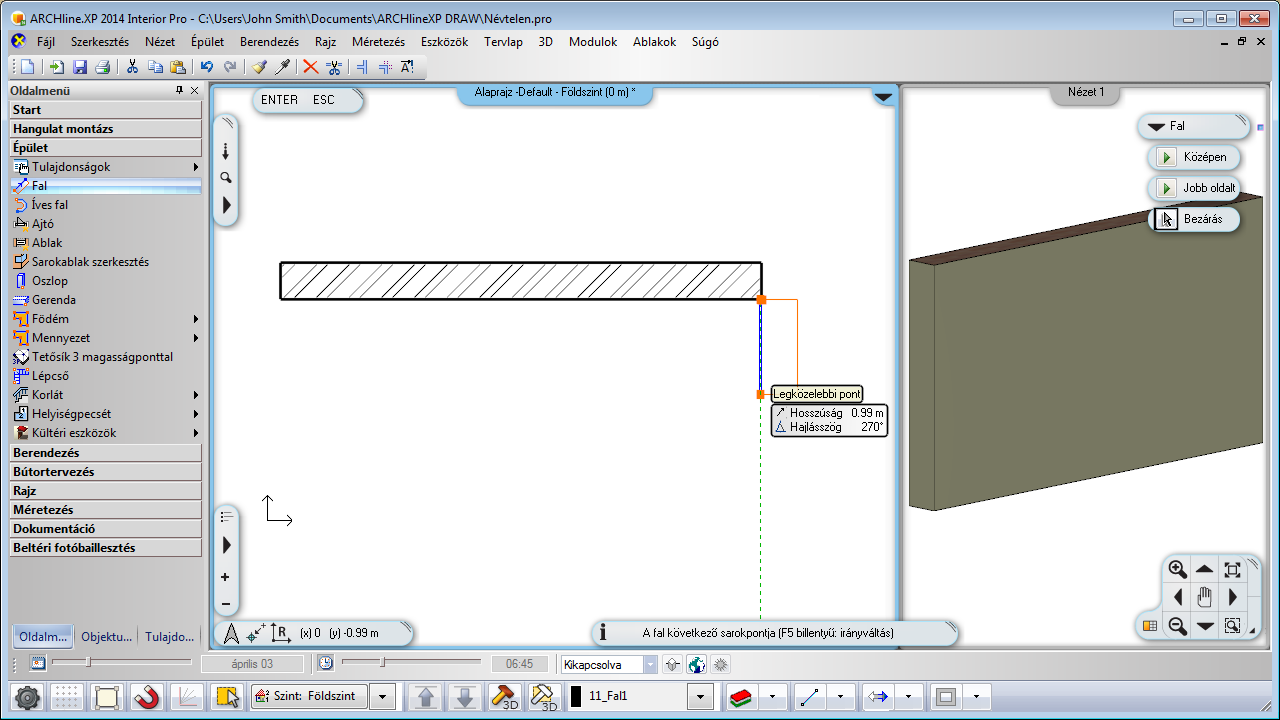Toggle the reference frame rectangle icon

pyautogui.click(x=107, y=697)
